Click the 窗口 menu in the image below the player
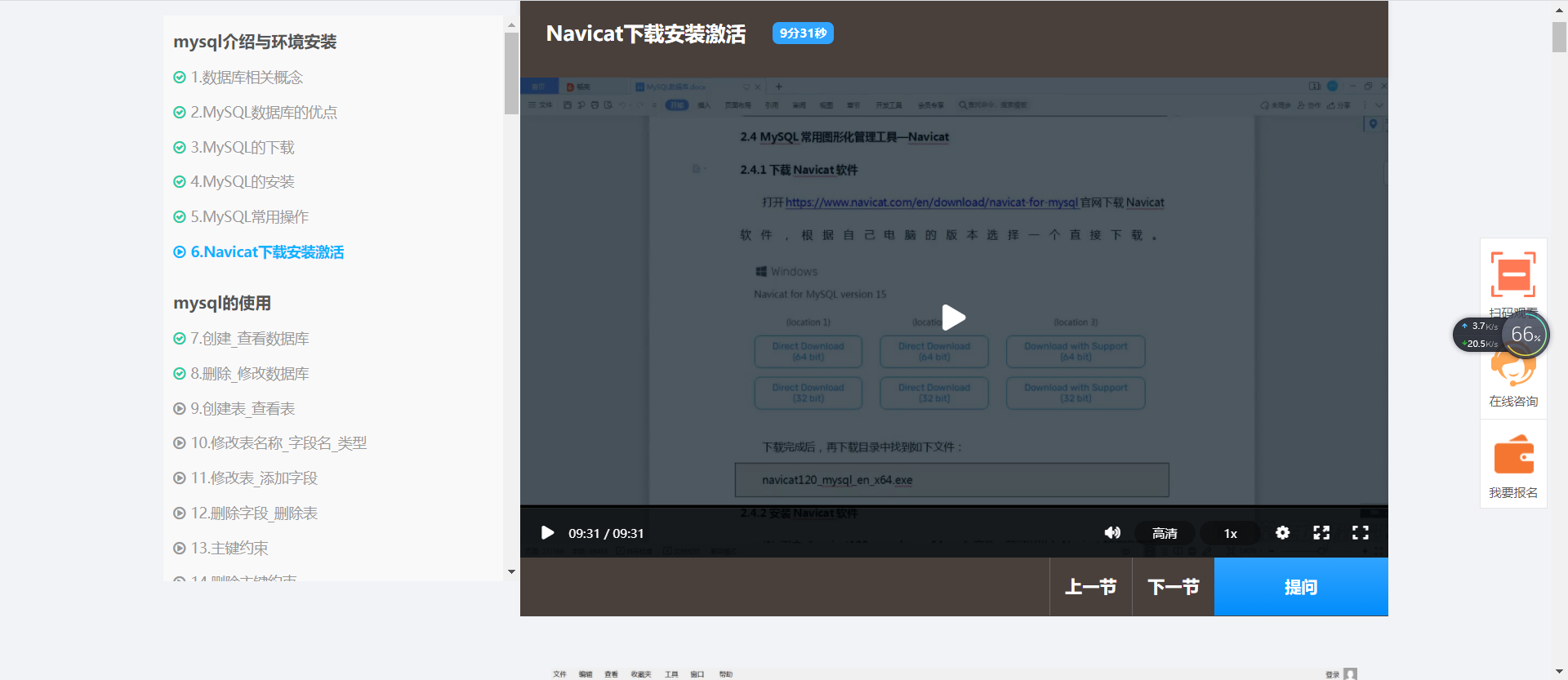The image size is (1568, 680). point(697,674)
